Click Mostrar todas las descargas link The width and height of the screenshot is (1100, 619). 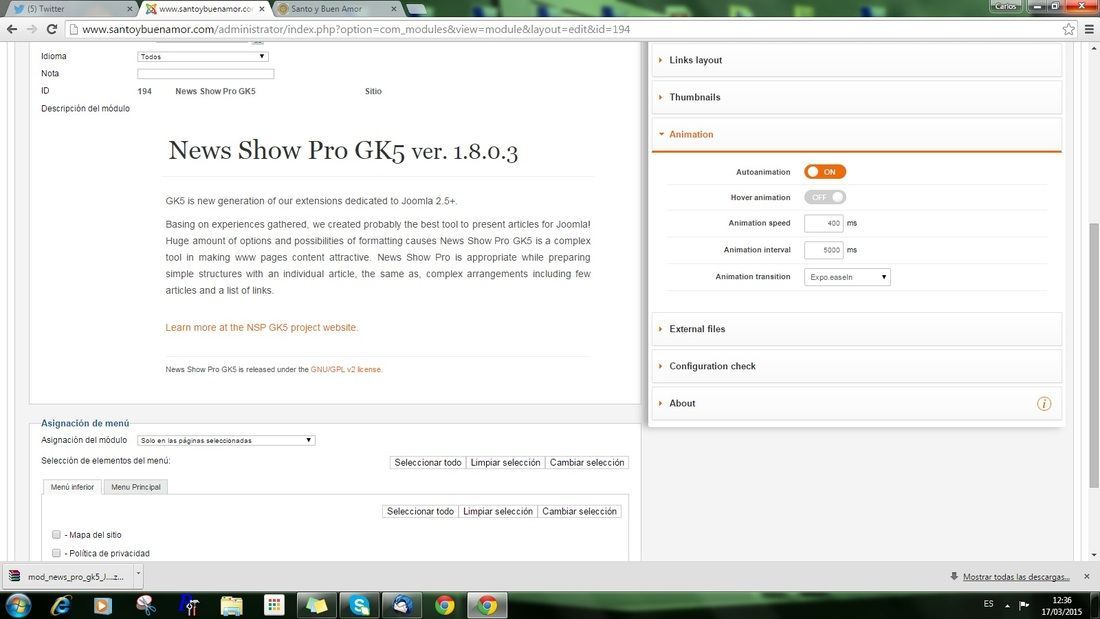(x=1016, y=577)
